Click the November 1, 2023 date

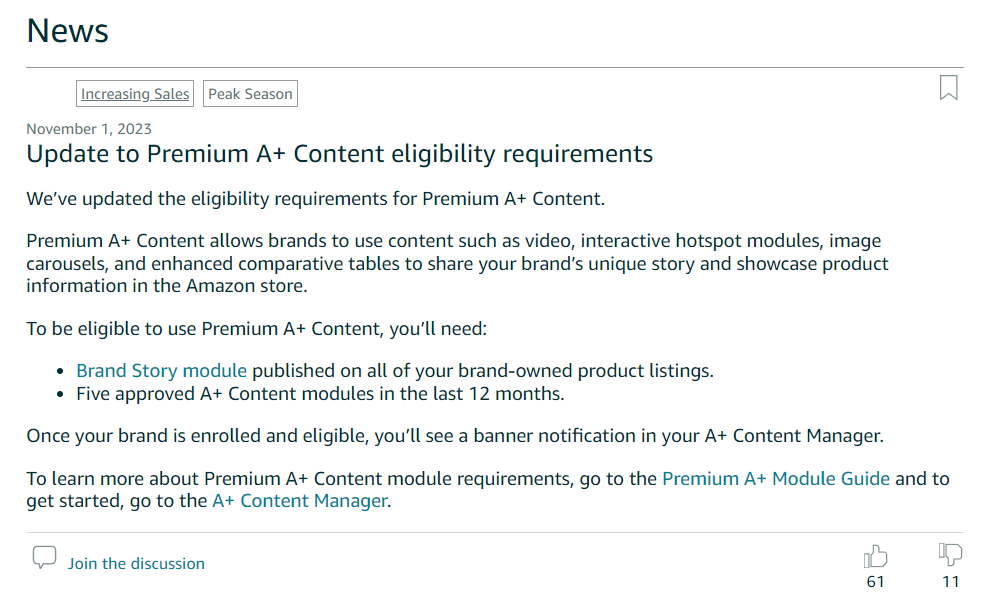click(89, 129)
